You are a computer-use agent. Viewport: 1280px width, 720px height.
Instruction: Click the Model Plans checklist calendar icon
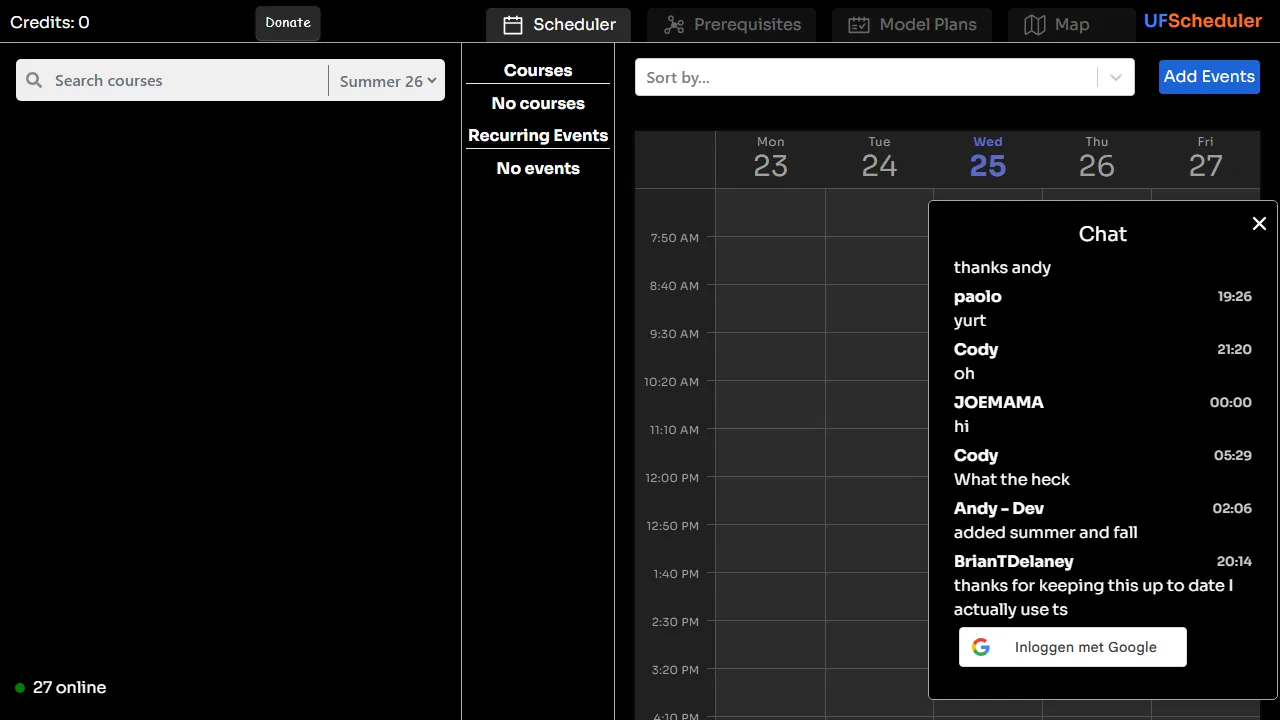click(858, 24)
